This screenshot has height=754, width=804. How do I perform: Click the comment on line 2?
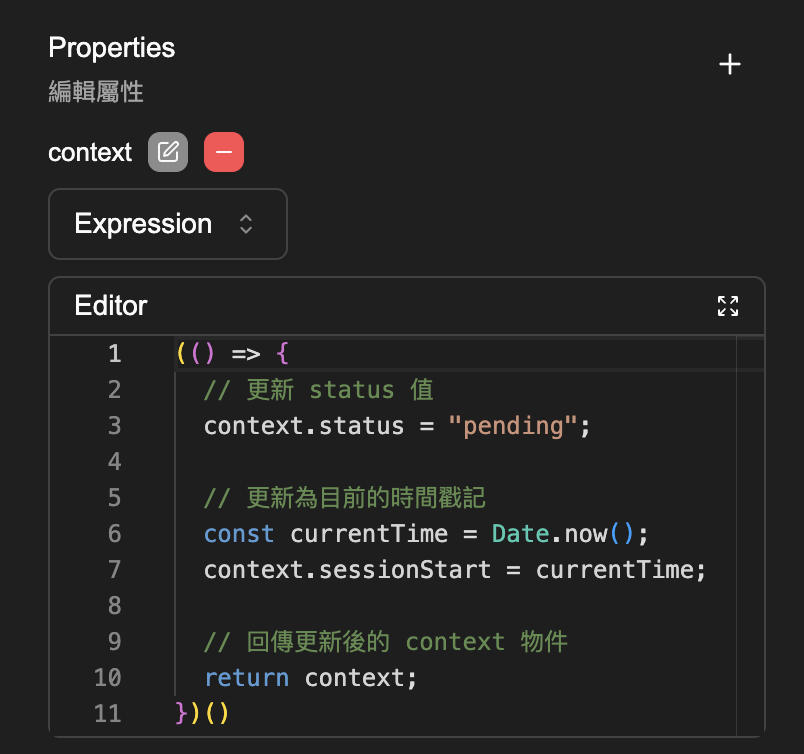[318, 390]
